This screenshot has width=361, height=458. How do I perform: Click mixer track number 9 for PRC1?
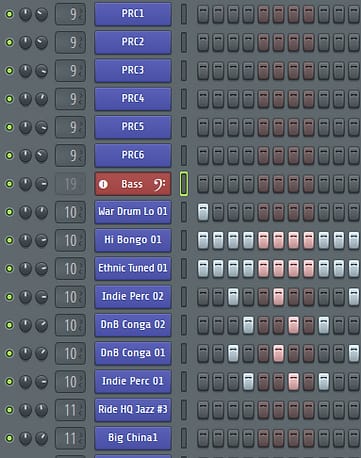coord(70,14)
